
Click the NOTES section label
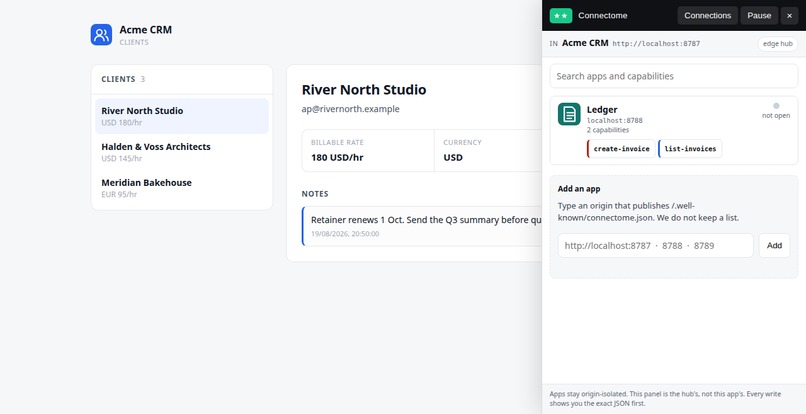tap(315, 194)
